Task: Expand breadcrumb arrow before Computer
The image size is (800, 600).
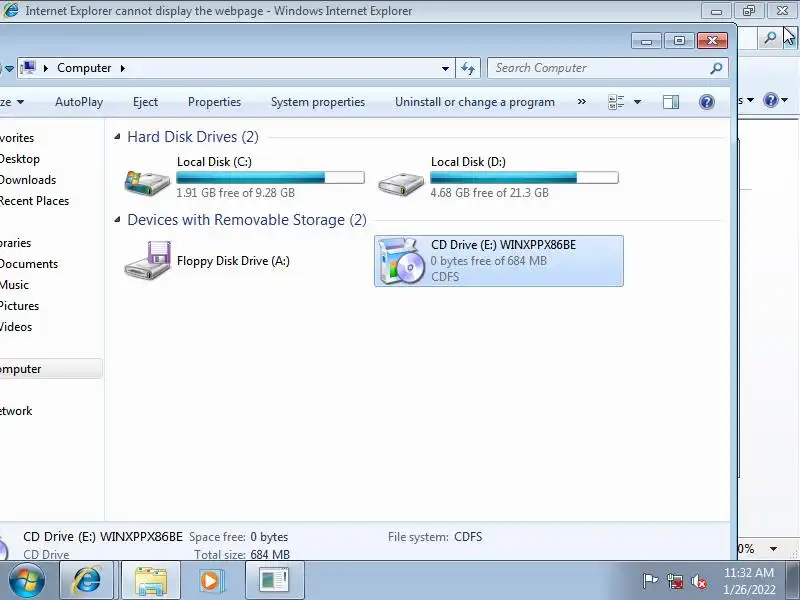Action: coord(46,68)
